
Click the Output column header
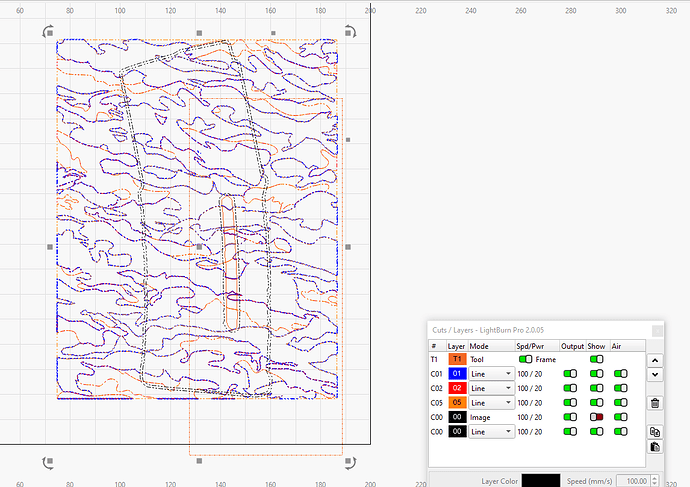pos(573,346)
